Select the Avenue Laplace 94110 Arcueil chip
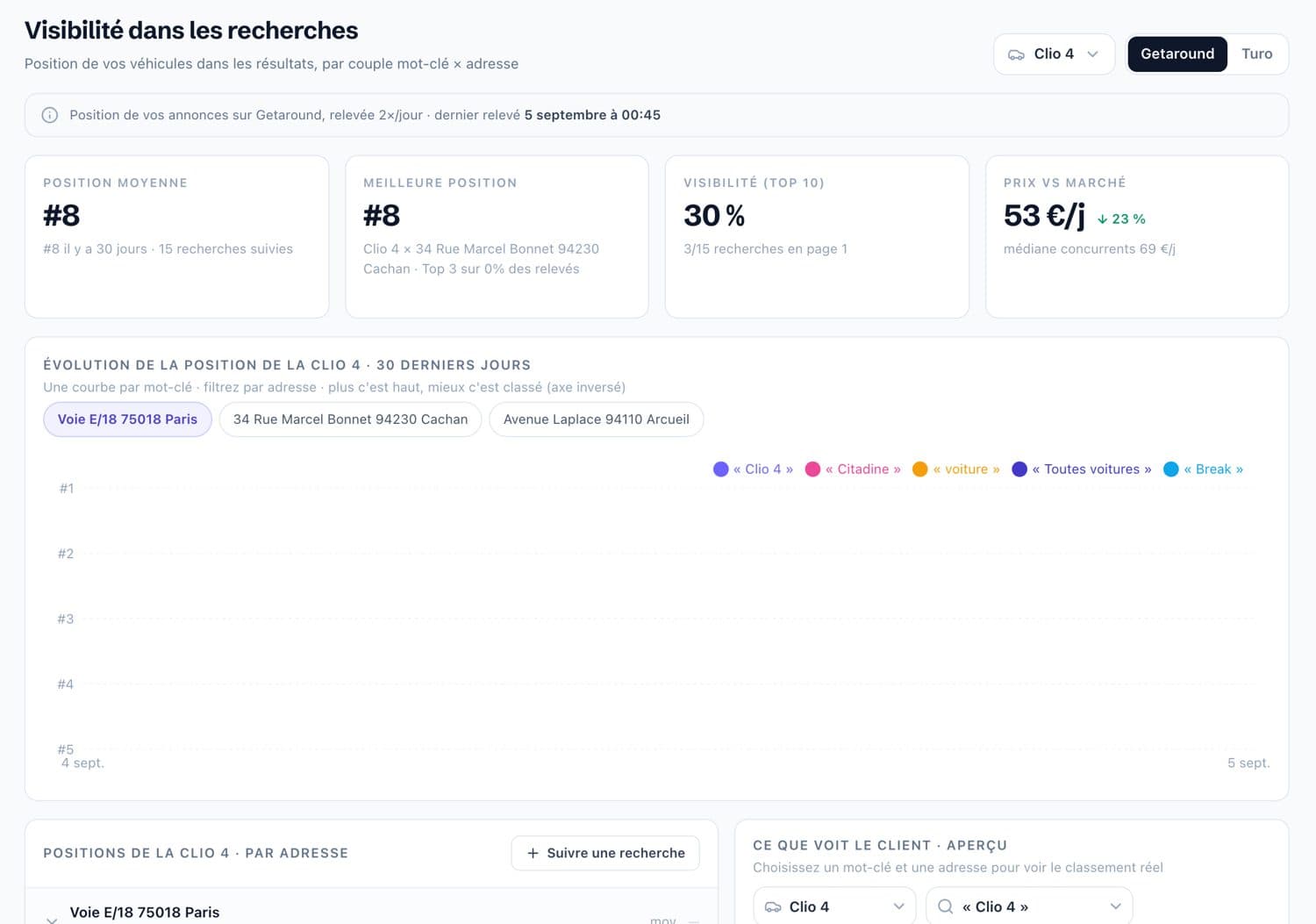 point(597,419)
